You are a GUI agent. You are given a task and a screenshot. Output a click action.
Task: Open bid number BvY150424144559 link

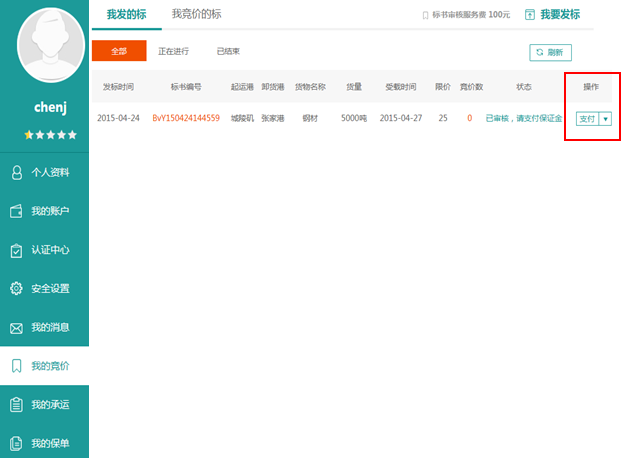(x=186, y=118)
